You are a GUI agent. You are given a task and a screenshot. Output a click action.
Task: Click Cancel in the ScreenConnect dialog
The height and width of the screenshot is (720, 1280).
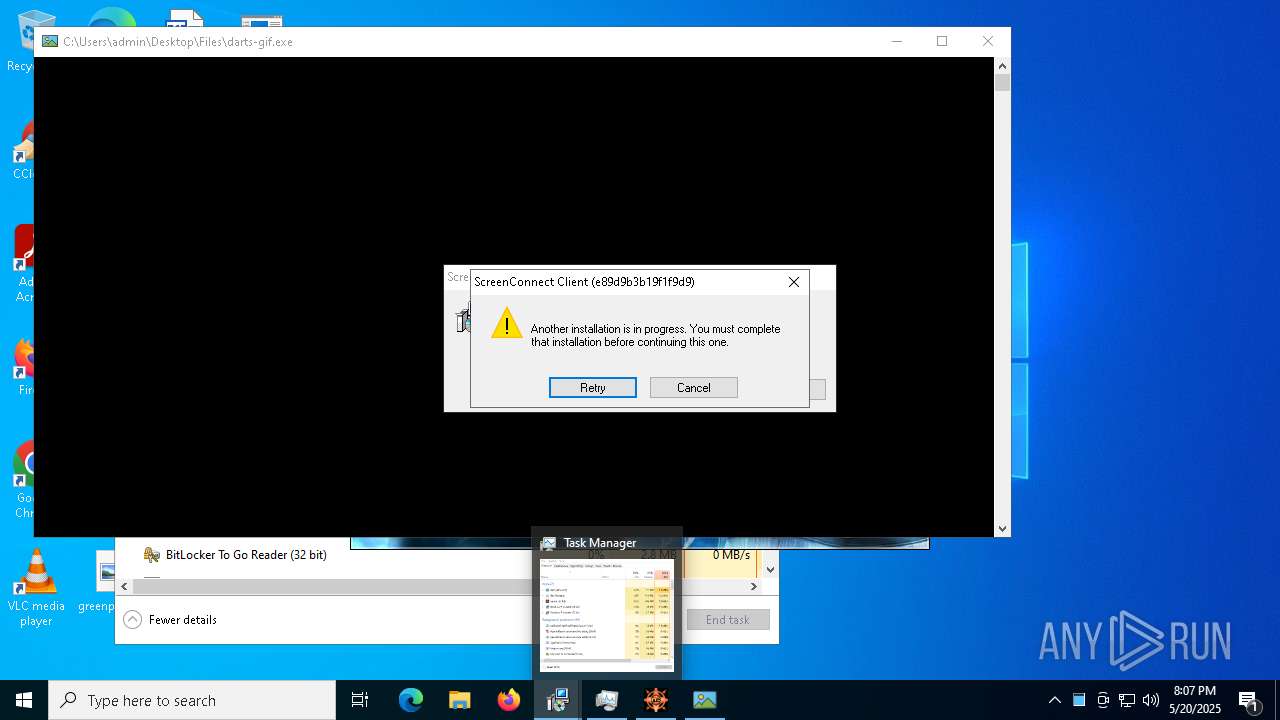click(x=693, y=388)
